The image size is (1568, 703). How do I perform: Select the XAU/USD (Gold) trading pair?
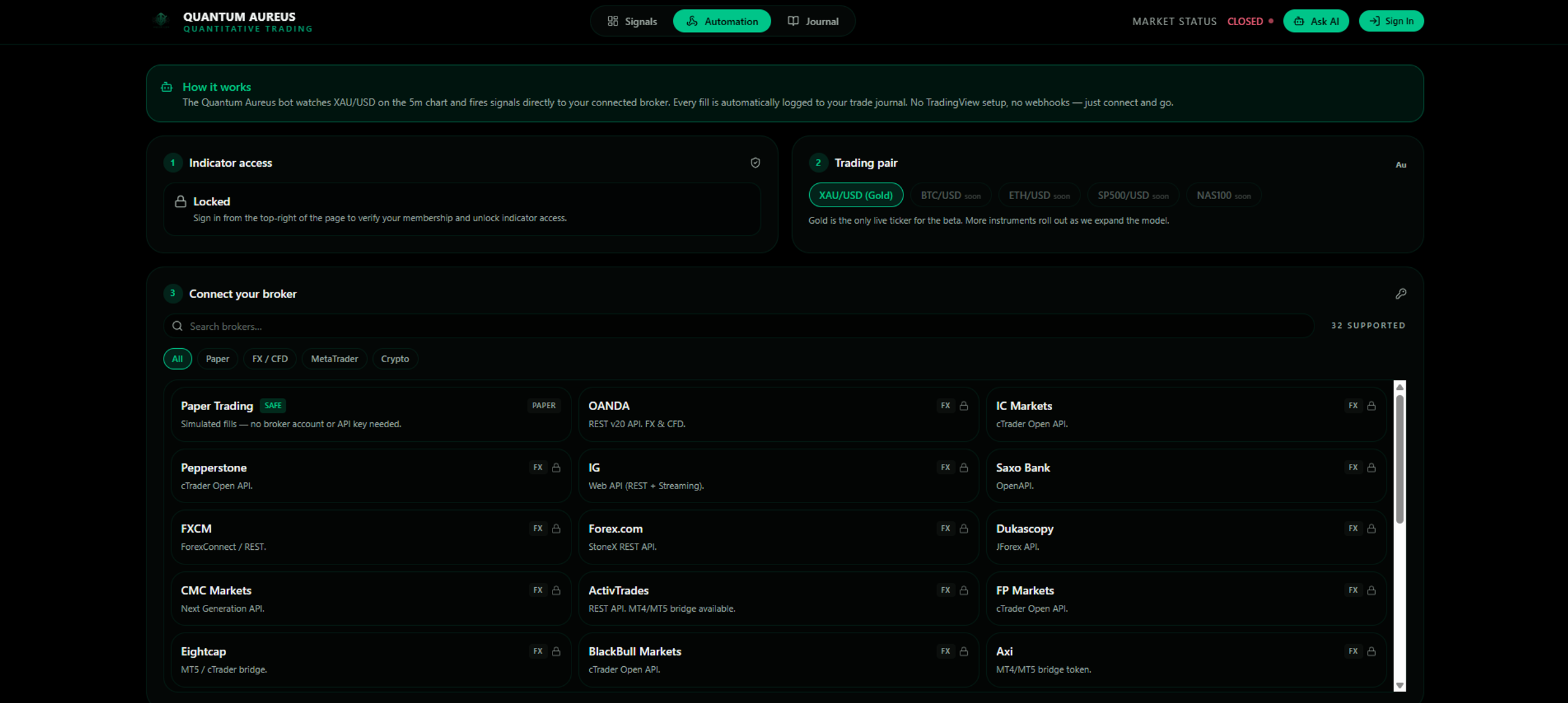pyautogui.click(x=856, y=196)
